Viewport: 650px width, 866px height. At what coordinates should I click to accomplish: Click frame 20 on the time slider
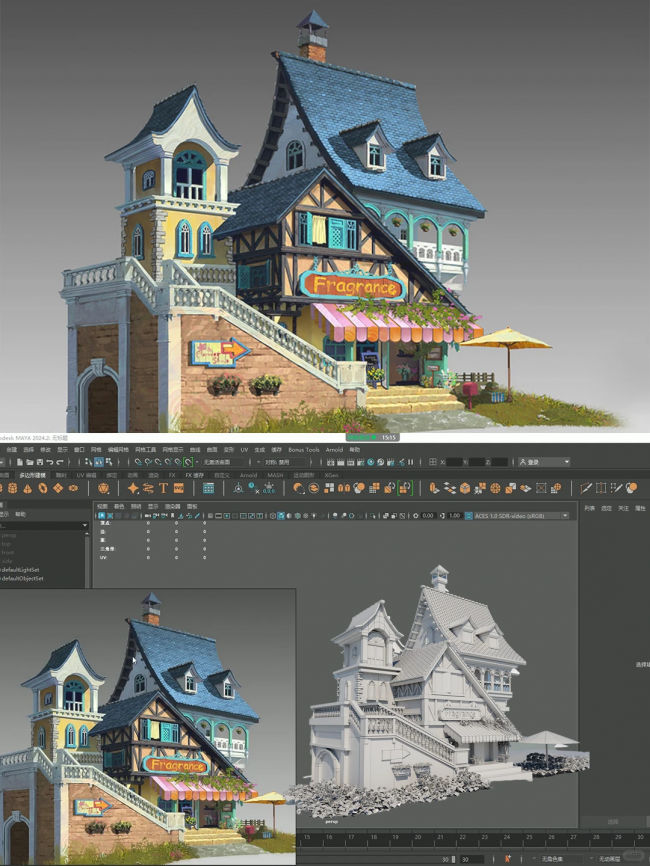[417, 837]
